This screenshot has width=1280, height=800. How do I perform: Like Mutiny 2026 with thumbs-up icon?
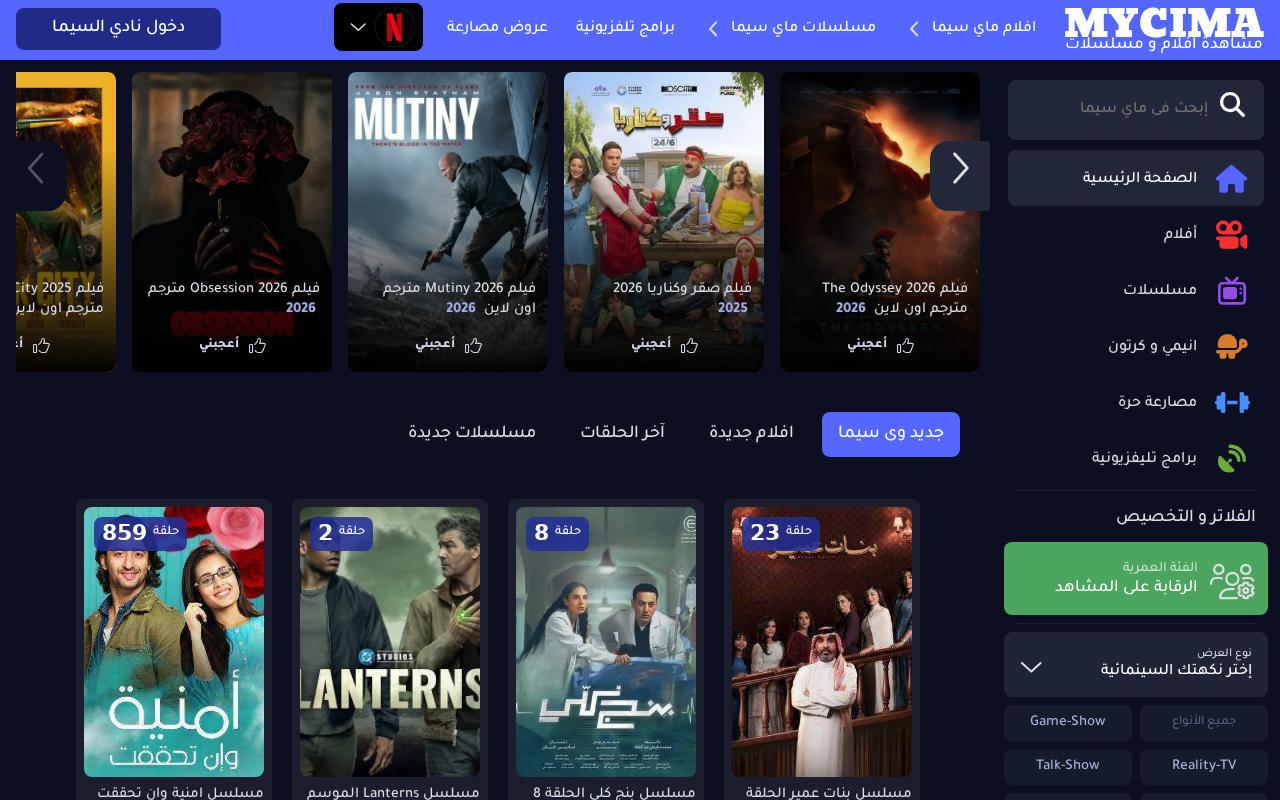pos(473,345)
